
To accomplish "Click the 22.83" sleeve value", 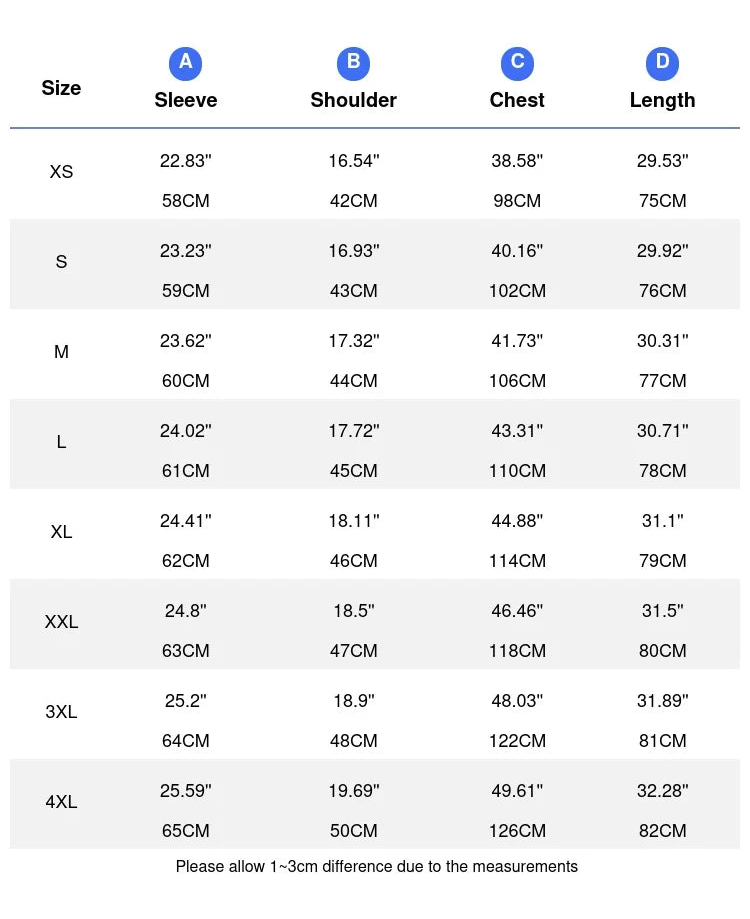I will 185,161.
